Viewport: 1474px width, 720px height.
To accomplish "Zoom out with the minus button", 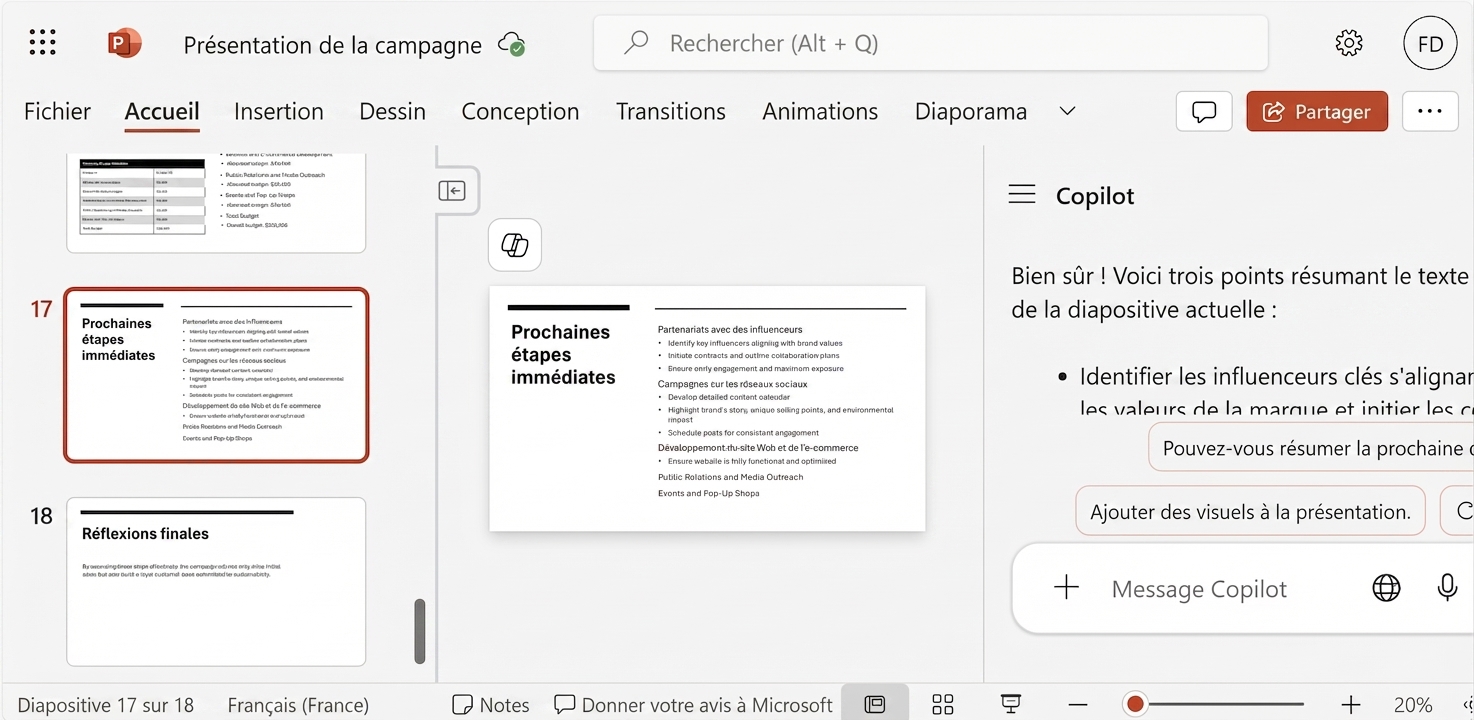I will point(1077,705).
